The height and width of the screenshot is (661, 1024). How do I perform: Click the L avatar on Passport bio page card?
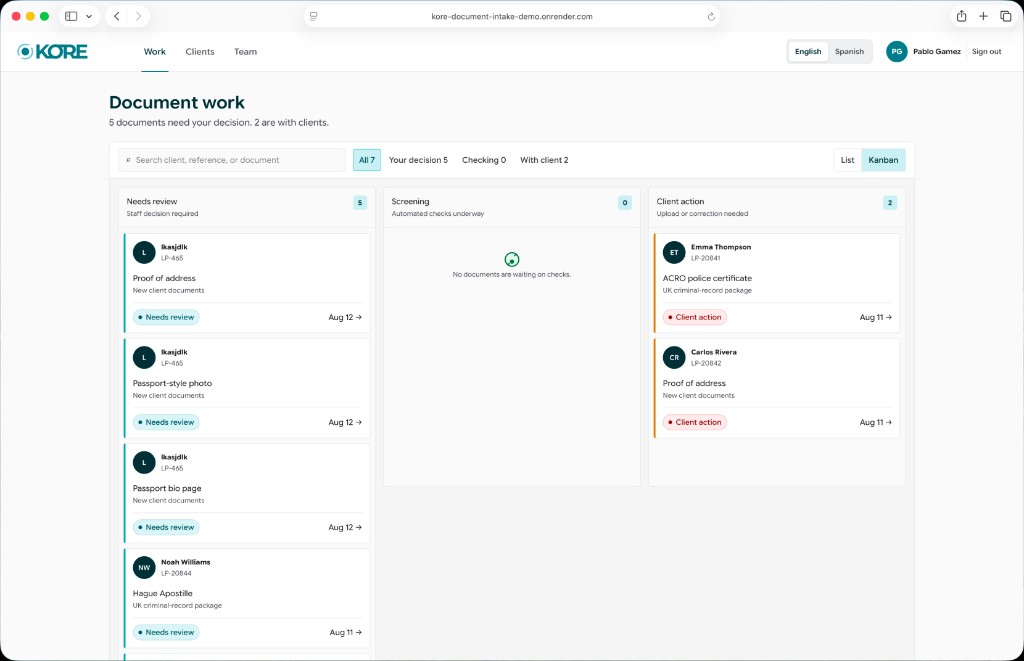tap(144, 462)
